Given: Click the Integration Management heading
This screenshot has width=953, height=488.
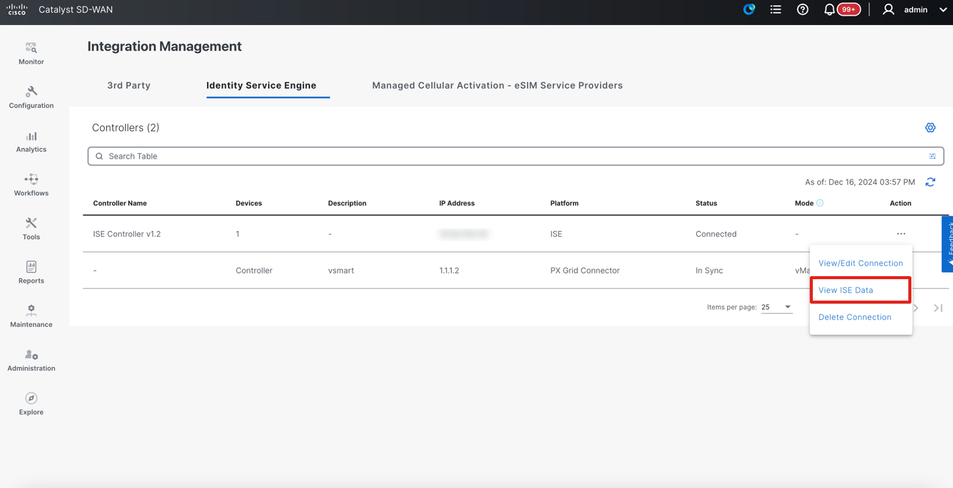Looking at the screenshot, I should [165, 47].
